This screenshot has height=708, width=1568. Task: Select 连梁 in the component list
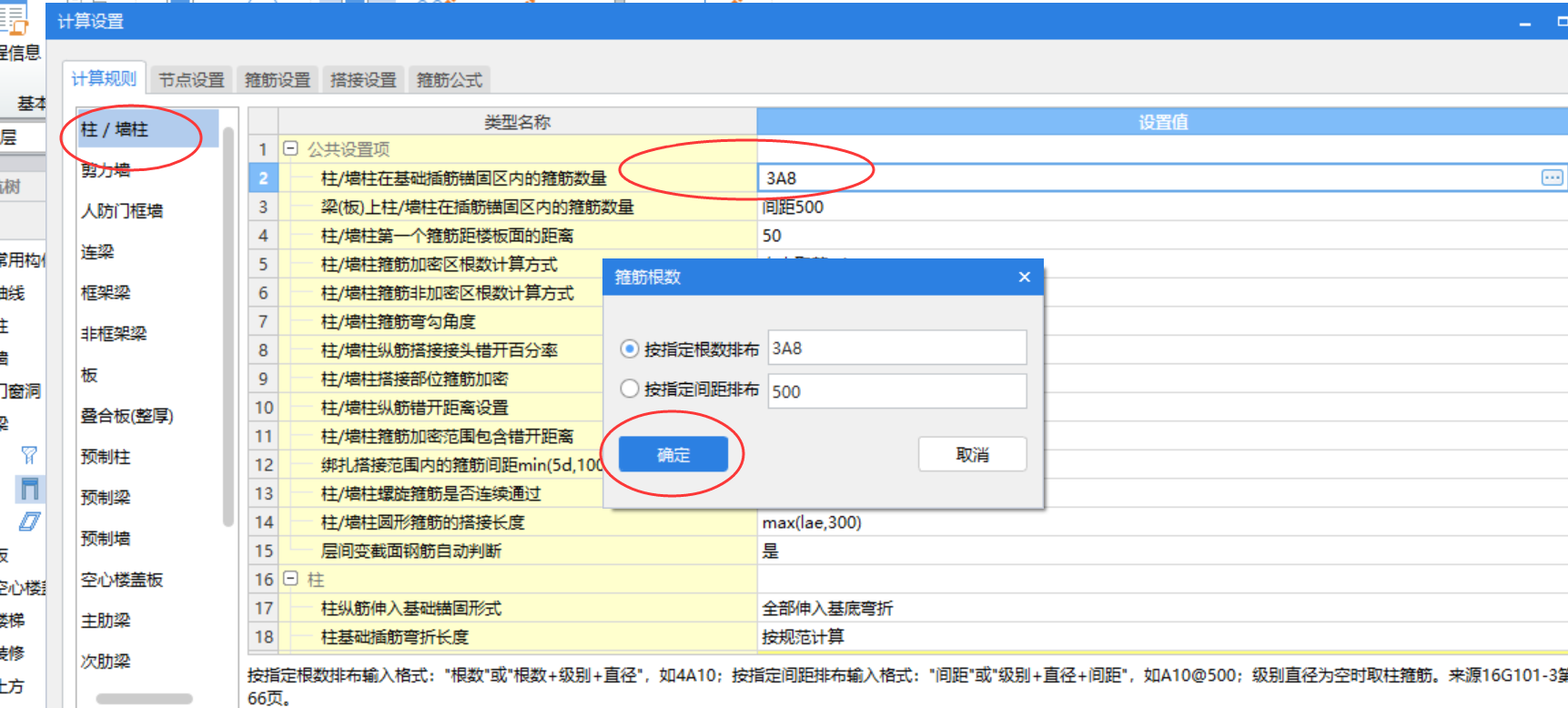97,252
